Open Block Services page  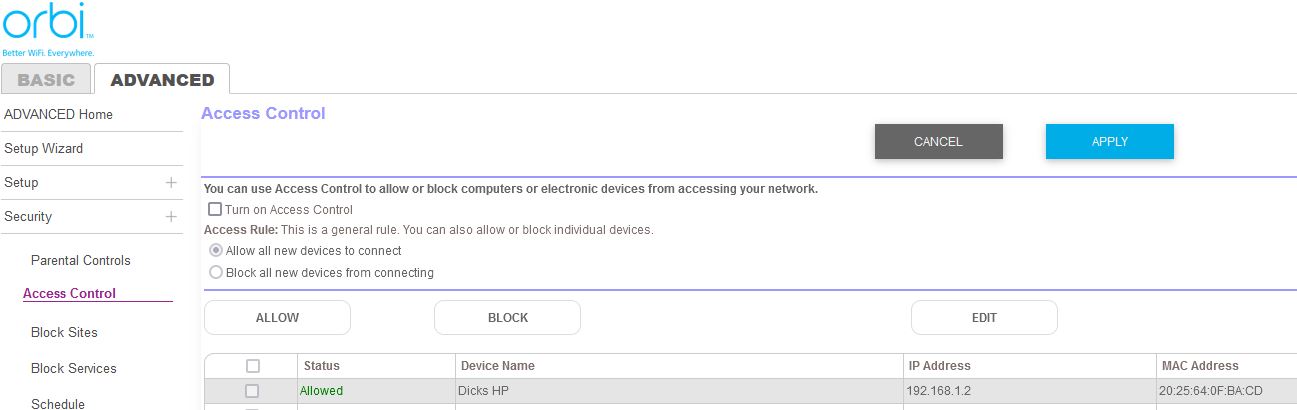(x=74, y=369)
